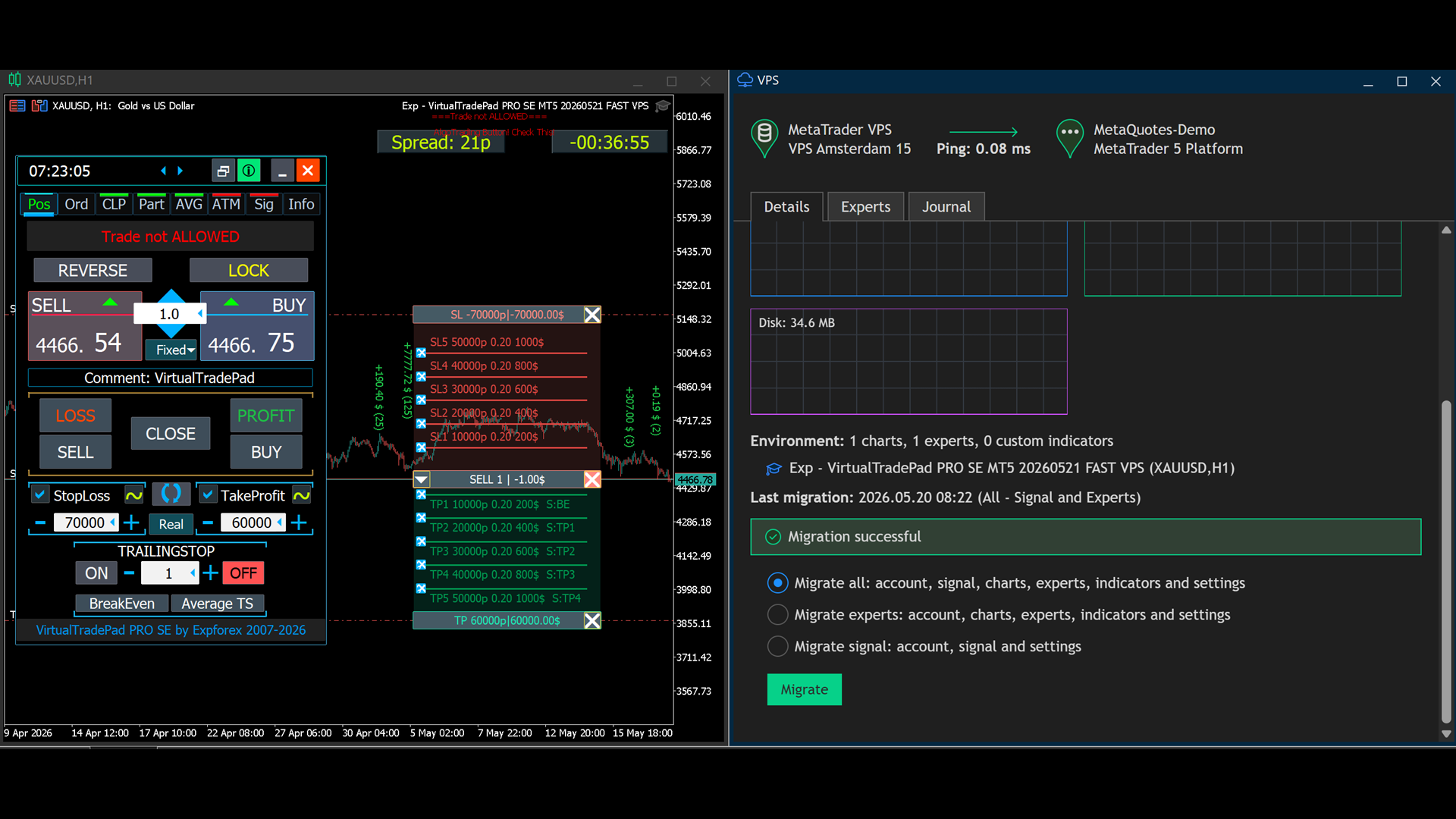The width and height of the screenshot is (1456, 819).
Task: Turn trailing stop OFF
Action: tap(243, 573)
